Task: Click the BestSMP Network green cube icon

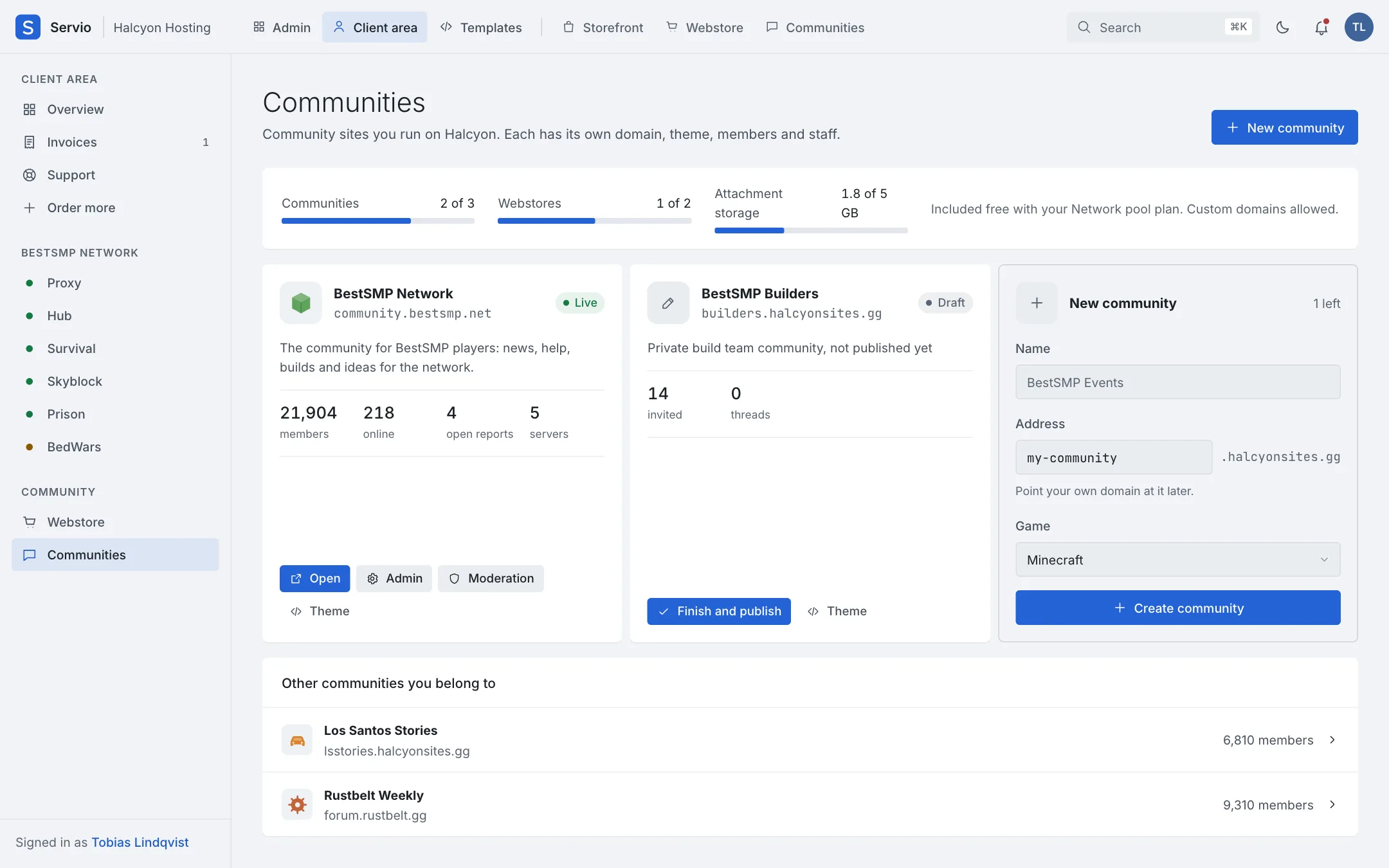Action: 301,303
